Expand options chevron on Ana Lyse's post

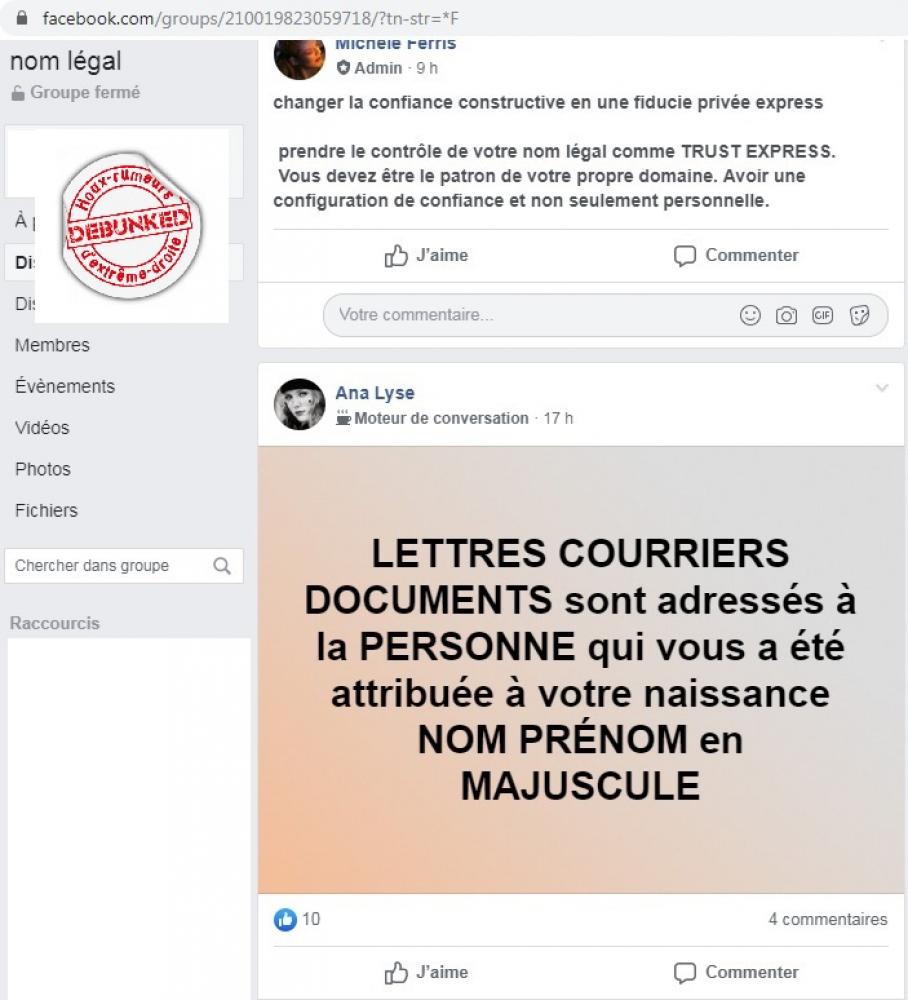pyautogui.click(x=882, y=388)
